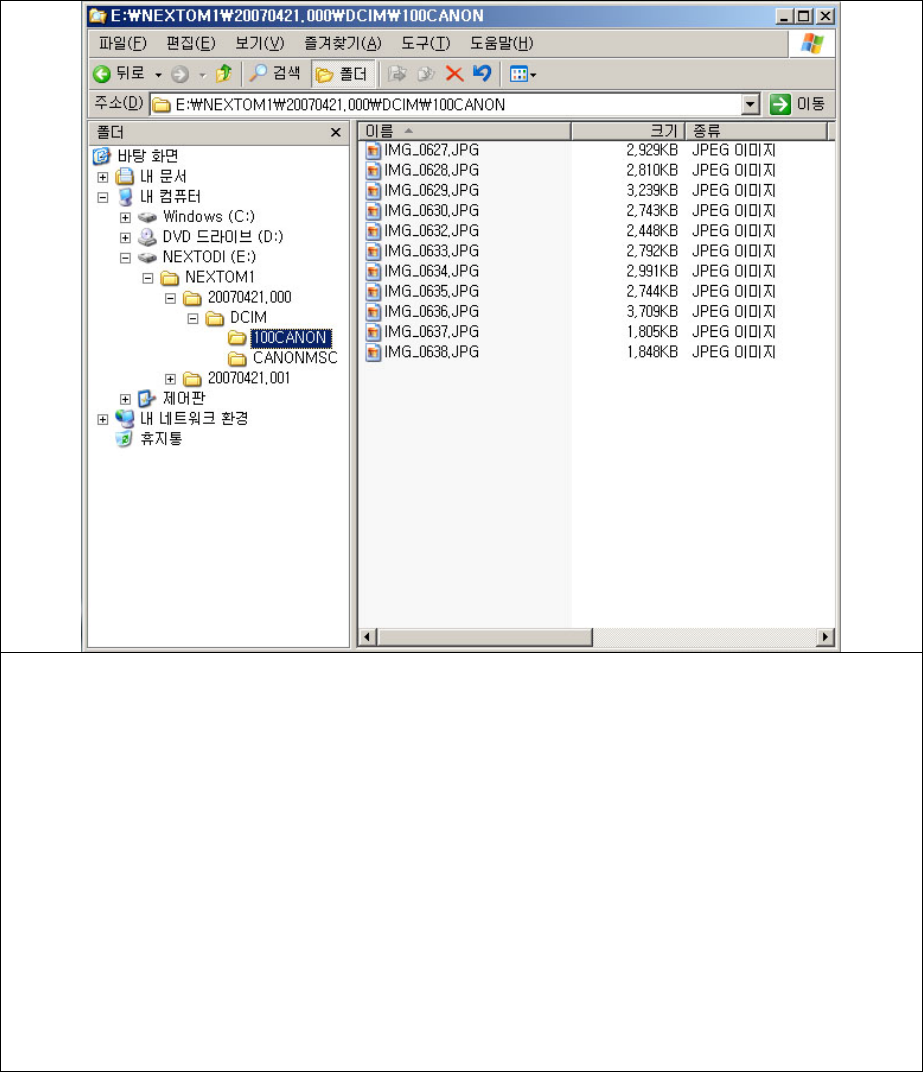Click the 제어판 control panel icon
This screenshot has width=923, height=1072.
(x=146, y=399)
